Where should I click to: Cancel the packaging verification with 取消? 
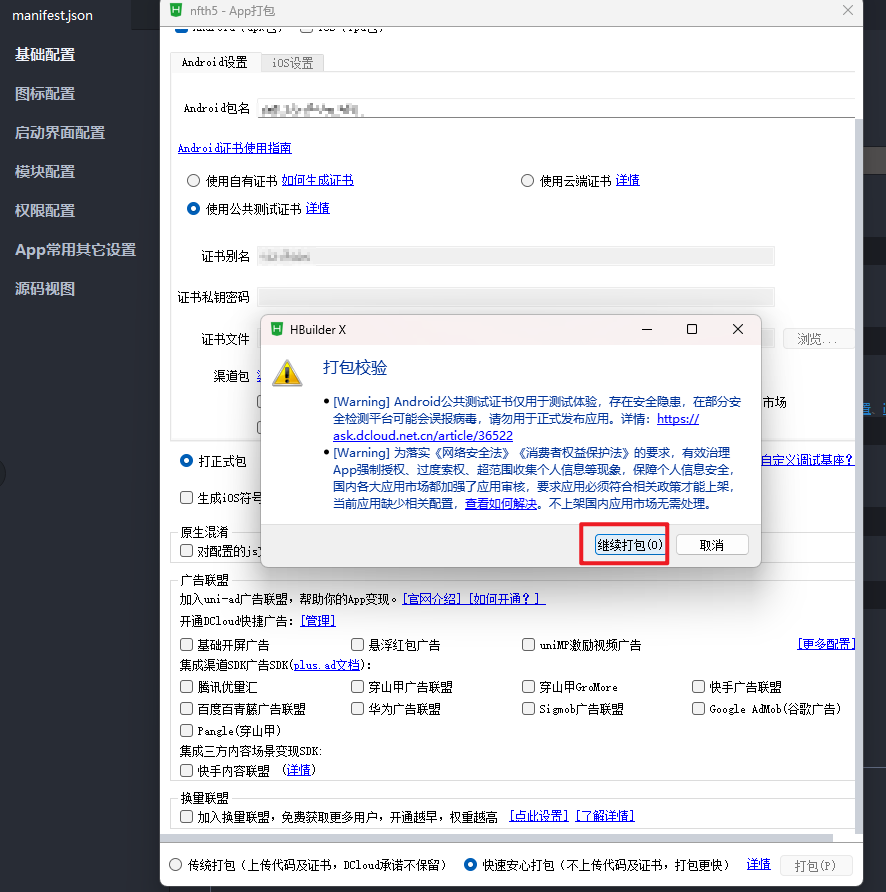tap(712, 545)
